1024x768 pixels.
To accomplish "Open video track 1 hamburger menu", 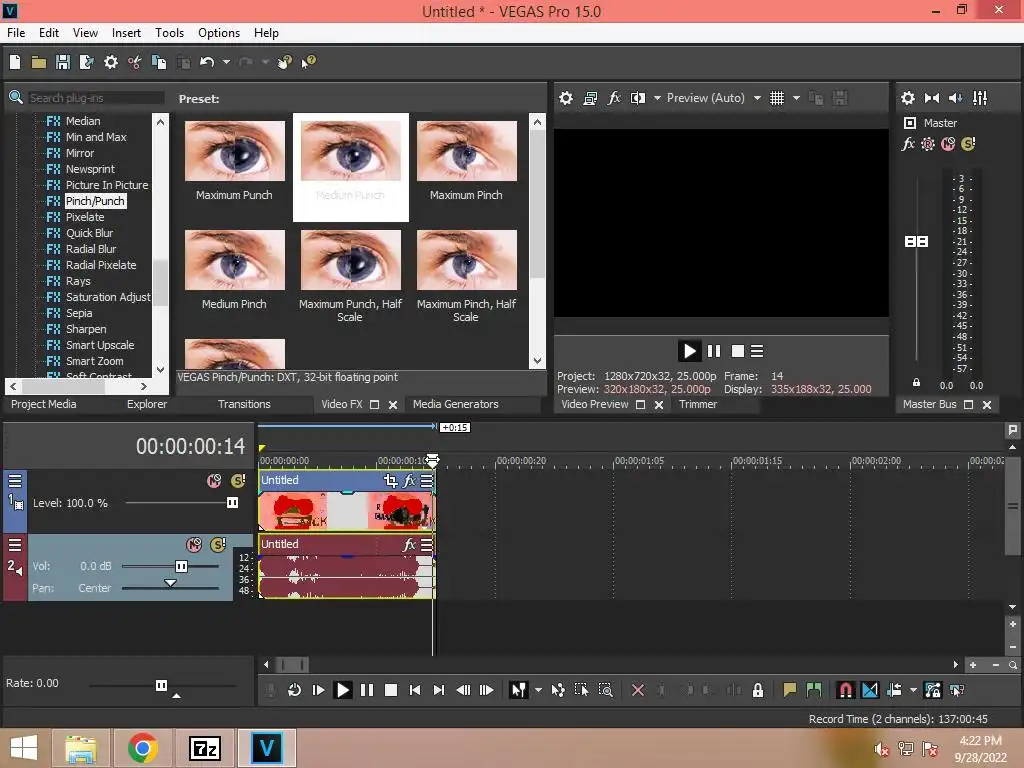I will pos(15,481).
